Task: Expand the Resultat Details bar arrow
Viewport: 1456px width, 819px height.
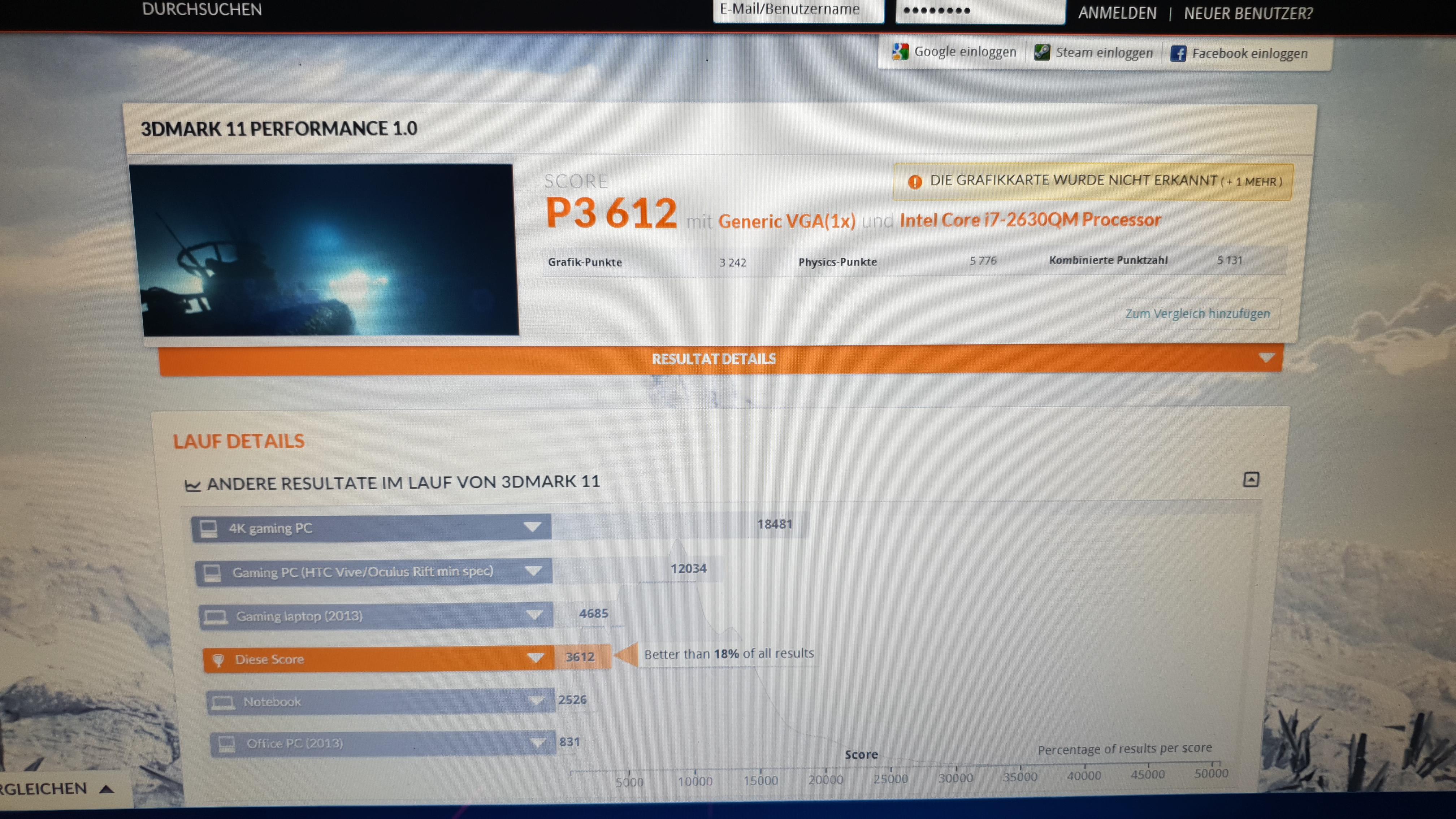Action: [1266, 358]
